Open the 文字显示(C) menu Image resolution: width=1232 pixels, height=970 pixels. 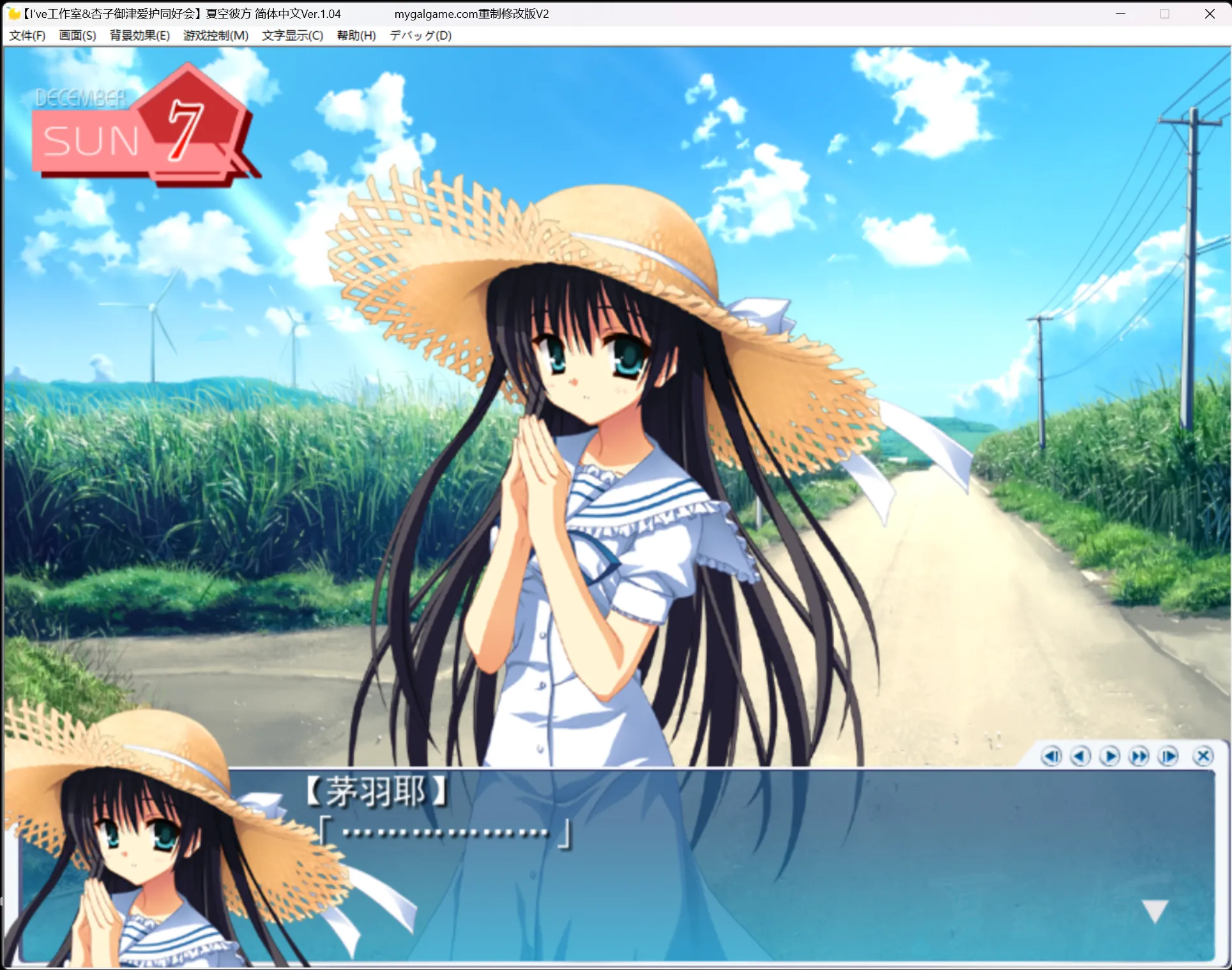point(291,36)
